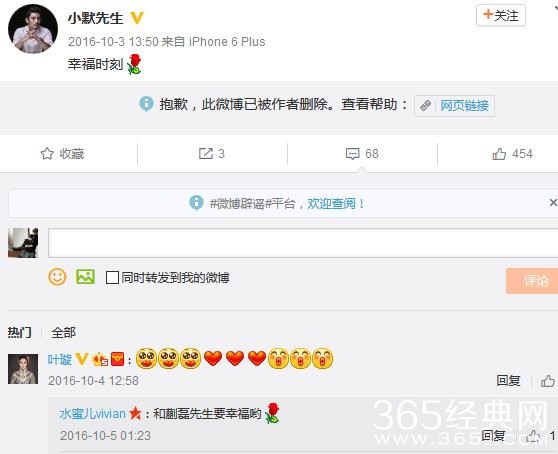The image size is (558, 454).
Task: Switch to the 全部 comments tab
Action: (63, 333)
